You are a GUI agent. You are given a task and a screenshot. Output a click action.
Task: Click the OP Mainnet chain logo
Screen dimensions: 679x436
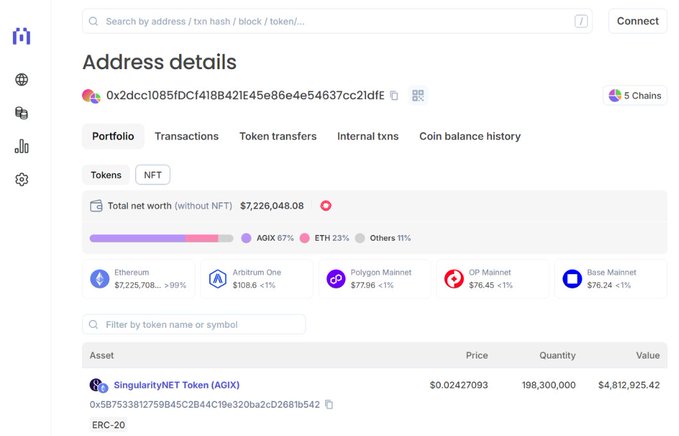click(x=454, y=279)
